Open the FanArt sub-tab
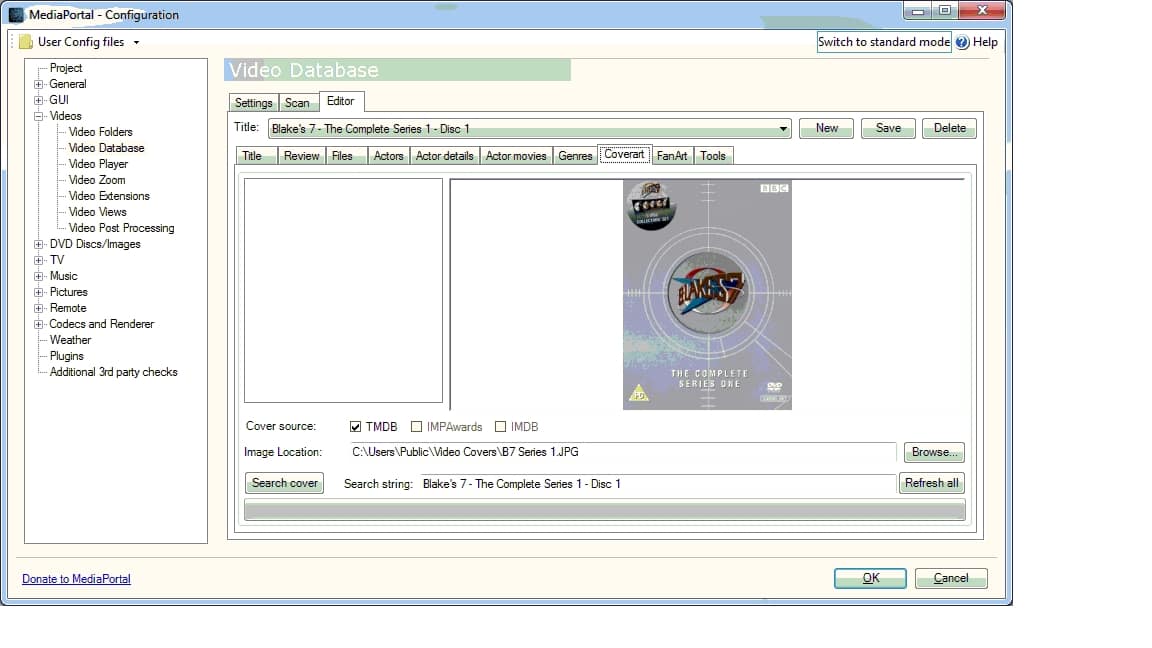1152x648 pixels. click(672, 156)
